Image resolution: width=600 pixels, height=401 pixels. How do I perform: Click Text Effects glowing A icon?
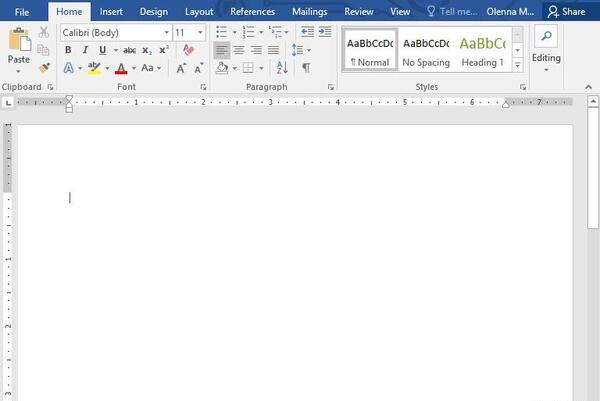pyautogui.click(x=68, y=68)
